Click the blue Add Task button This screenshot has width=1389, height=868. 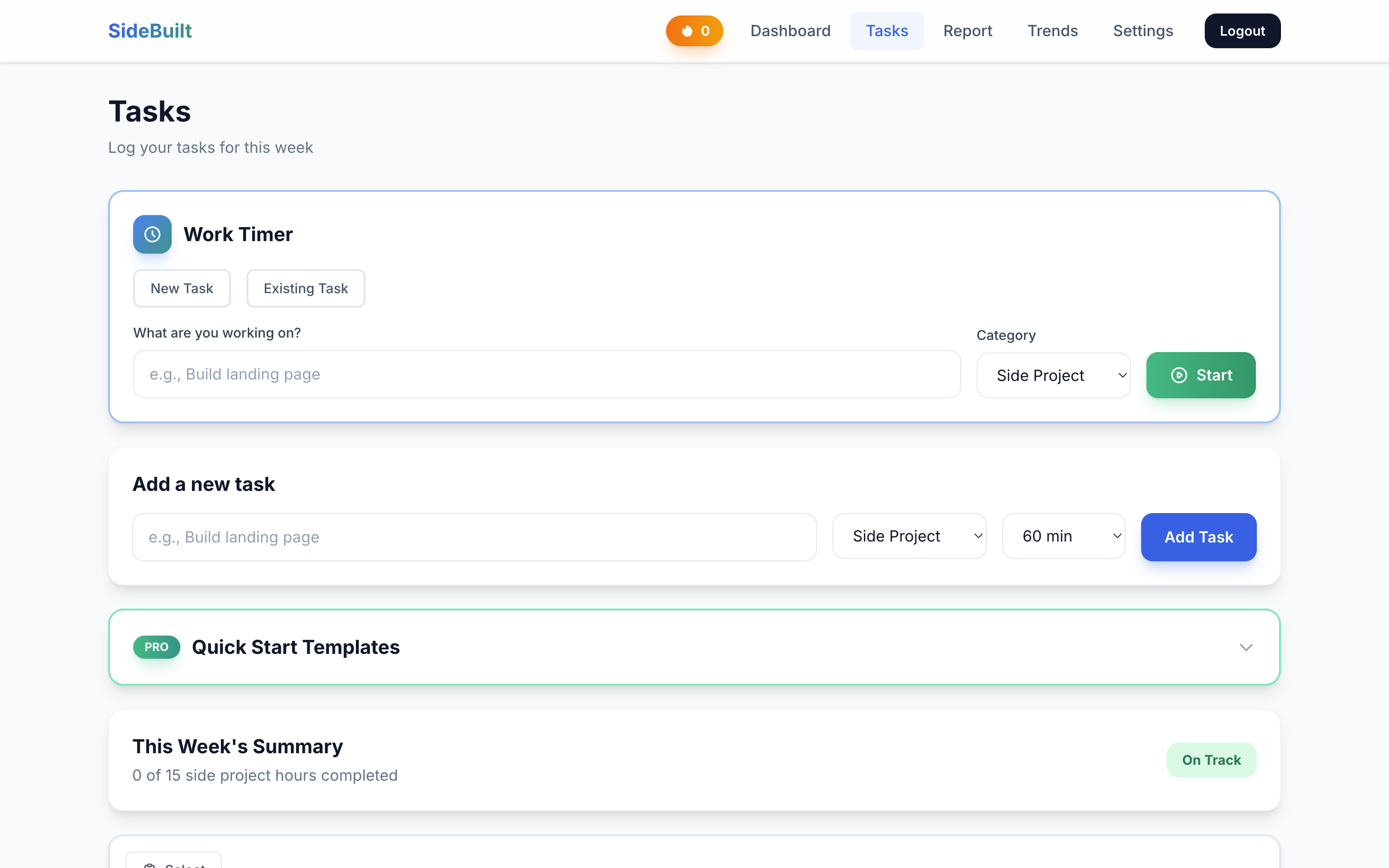point(1198,536)
